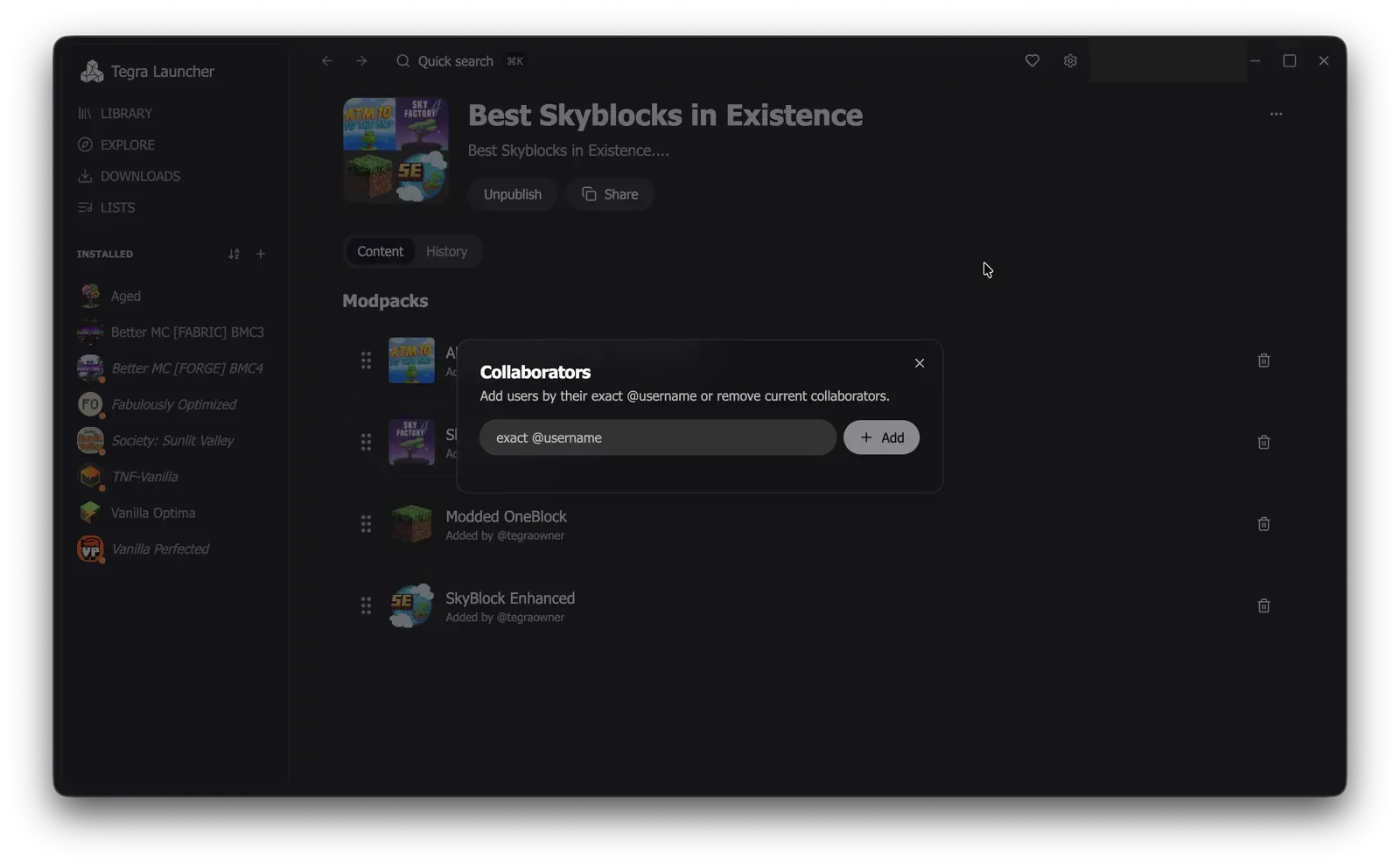Click the SkyBlock Enhanced thumbnail

411,606
